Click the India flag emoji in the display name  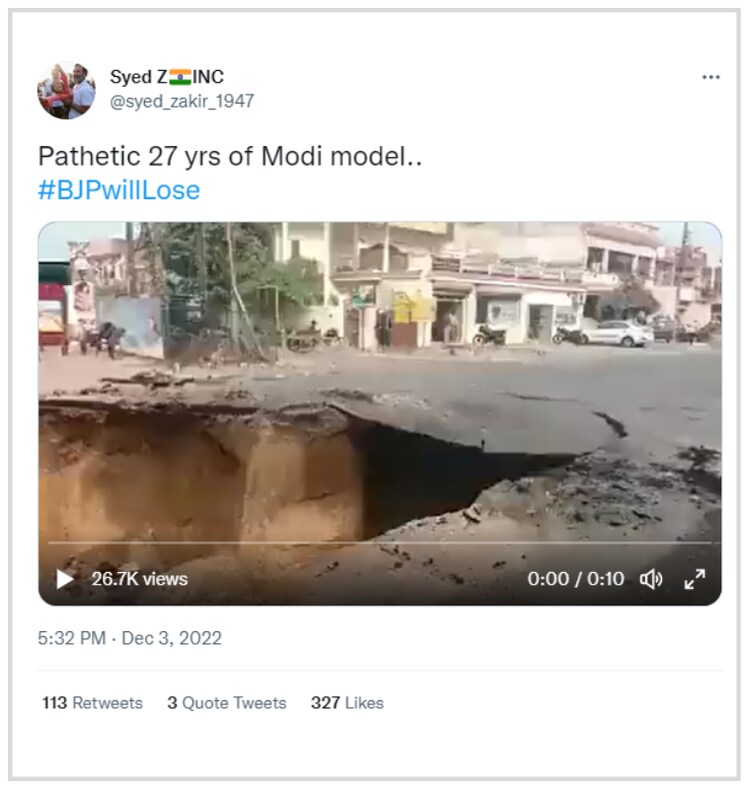point(180,77)
